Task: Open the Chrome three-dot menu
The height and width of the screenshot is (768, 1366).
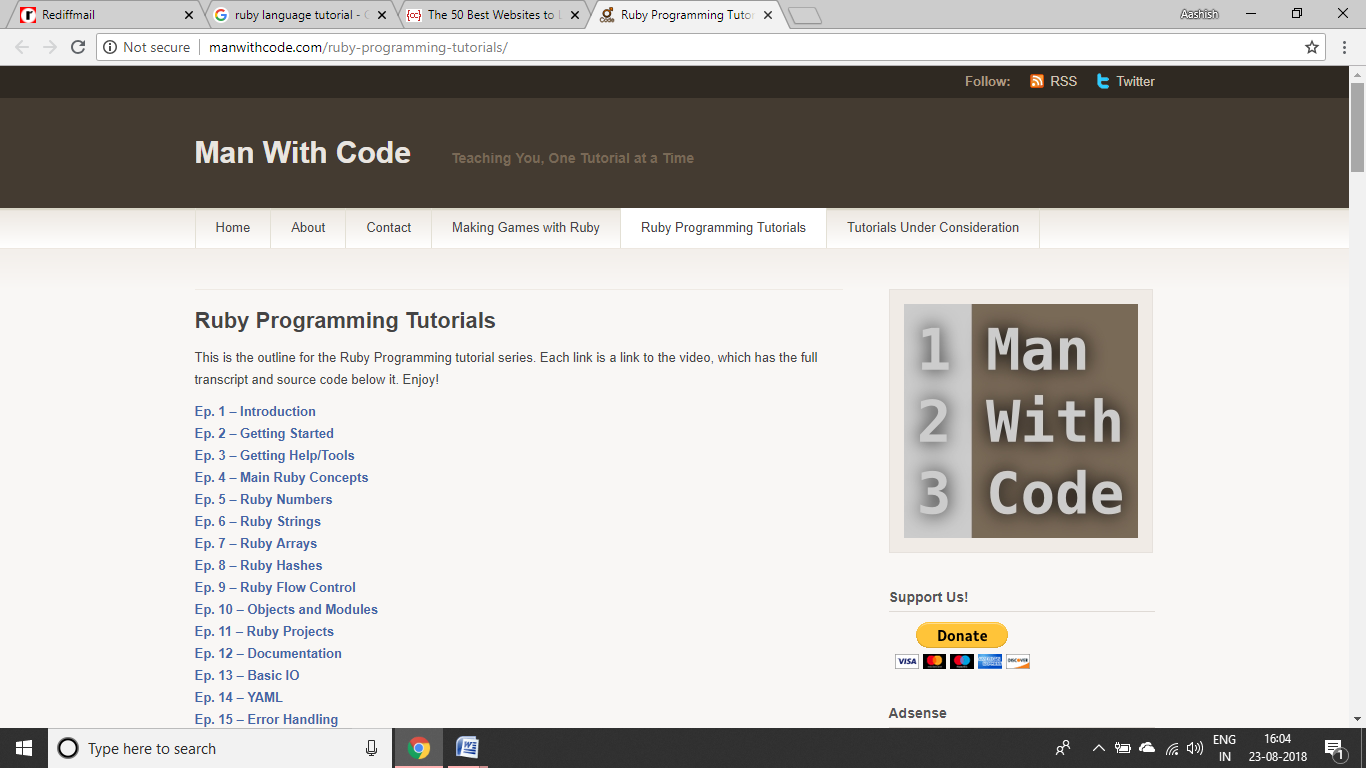Action: (x=1345, y=47)
